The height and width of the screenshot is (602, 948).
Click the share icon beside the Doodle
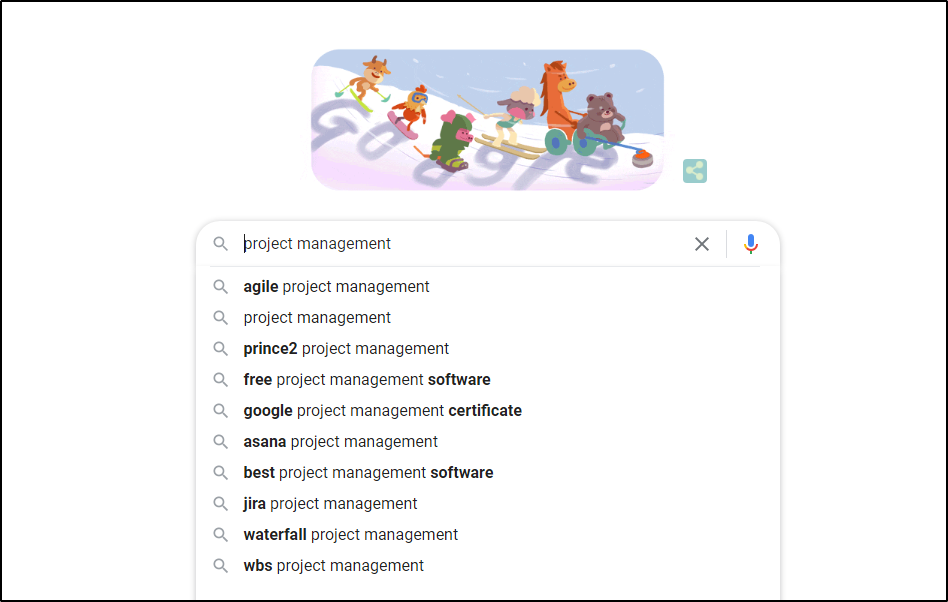[x=695, y=171]
